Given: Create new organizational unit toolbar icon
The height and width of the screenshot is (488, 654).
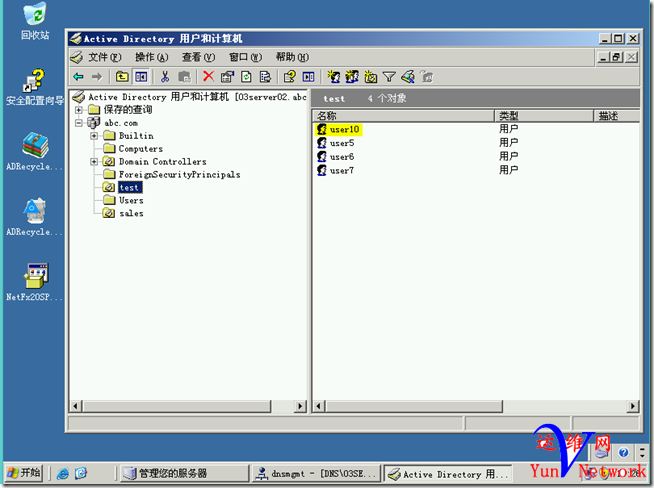Looking at the screenshot, I should [x=370, y=77].
